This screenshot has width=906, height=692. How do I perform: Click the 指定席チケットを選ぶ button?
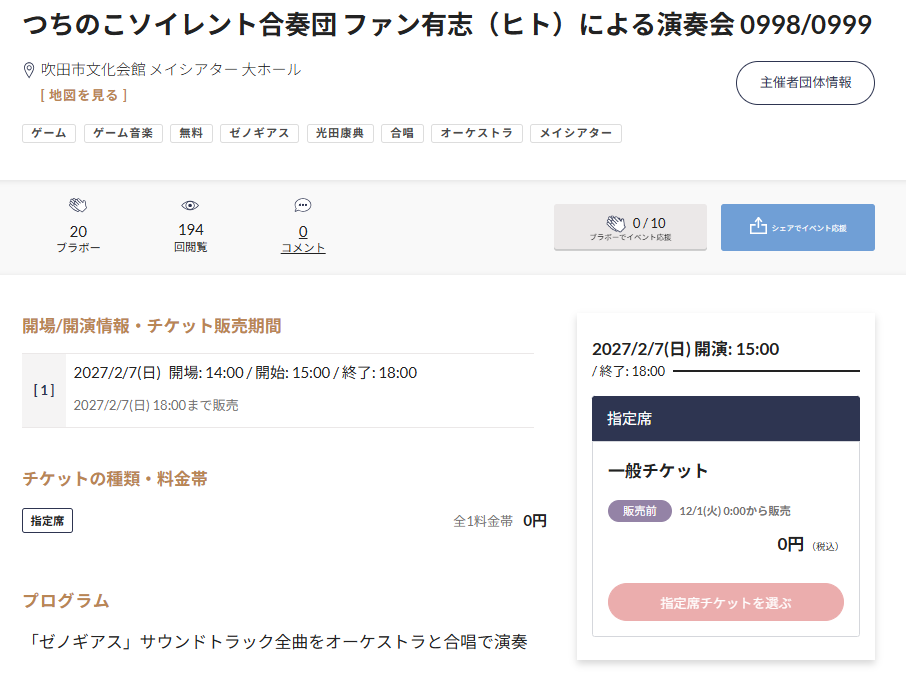click(726, 602)
